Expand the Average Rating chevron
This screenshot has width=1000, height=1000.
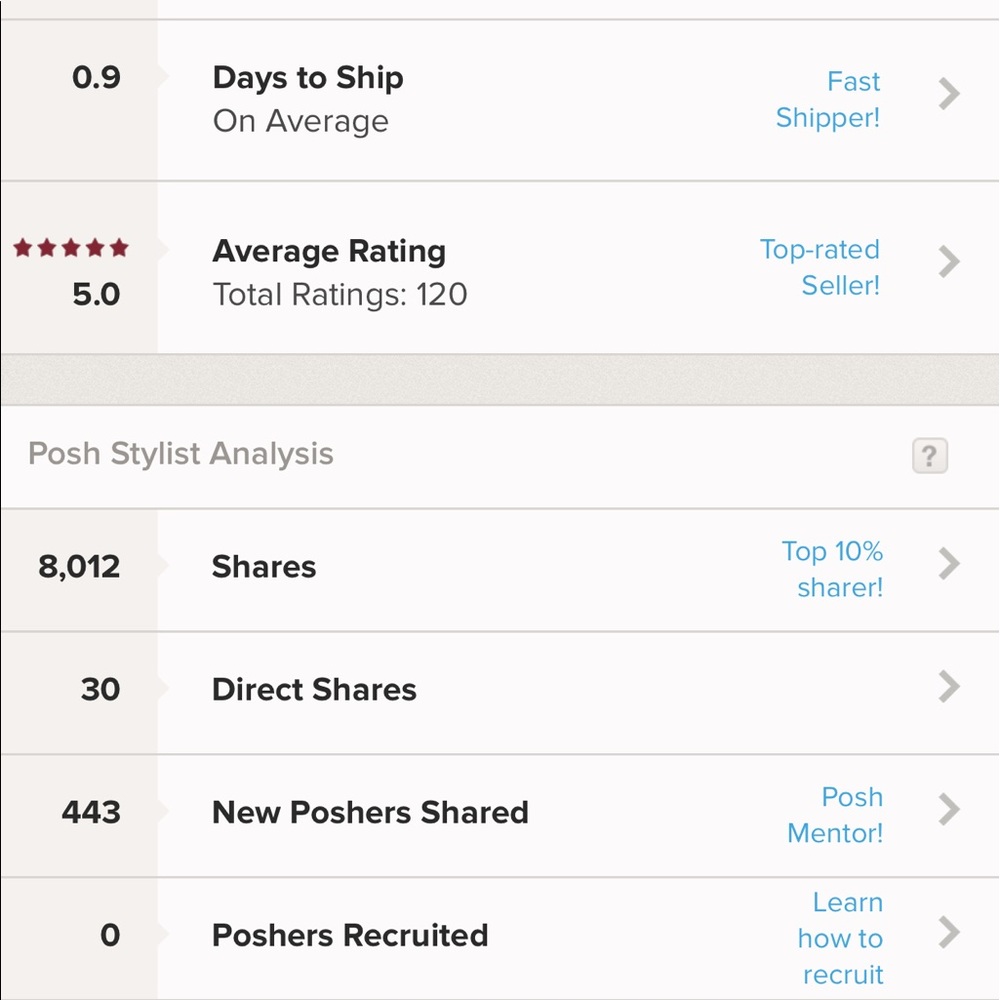[x=949, y=262]
